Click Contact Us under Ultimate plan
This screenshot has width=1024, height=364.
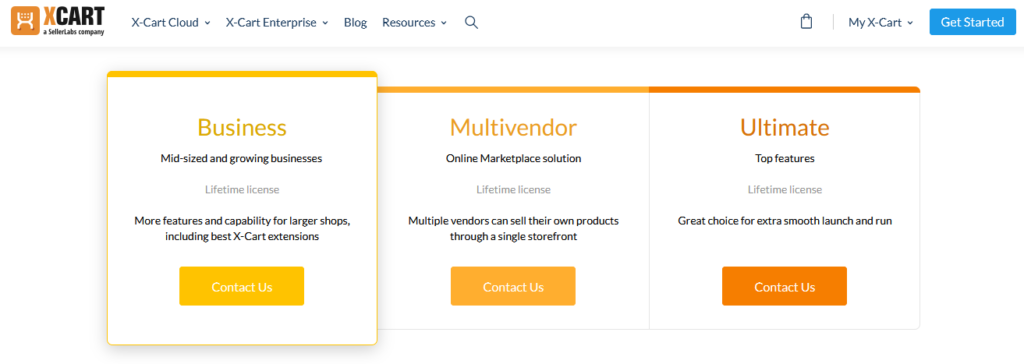click(x=784, y=286)
